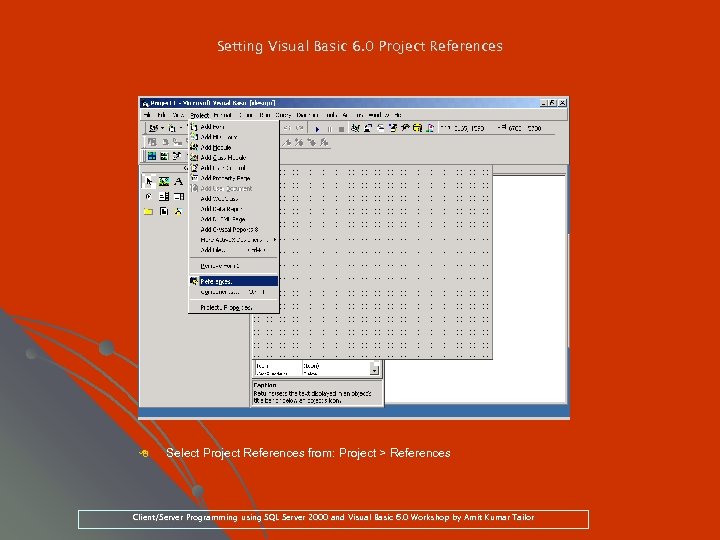
Task: Select the Label (A) toolbox tool
Action: click(179, 182)
